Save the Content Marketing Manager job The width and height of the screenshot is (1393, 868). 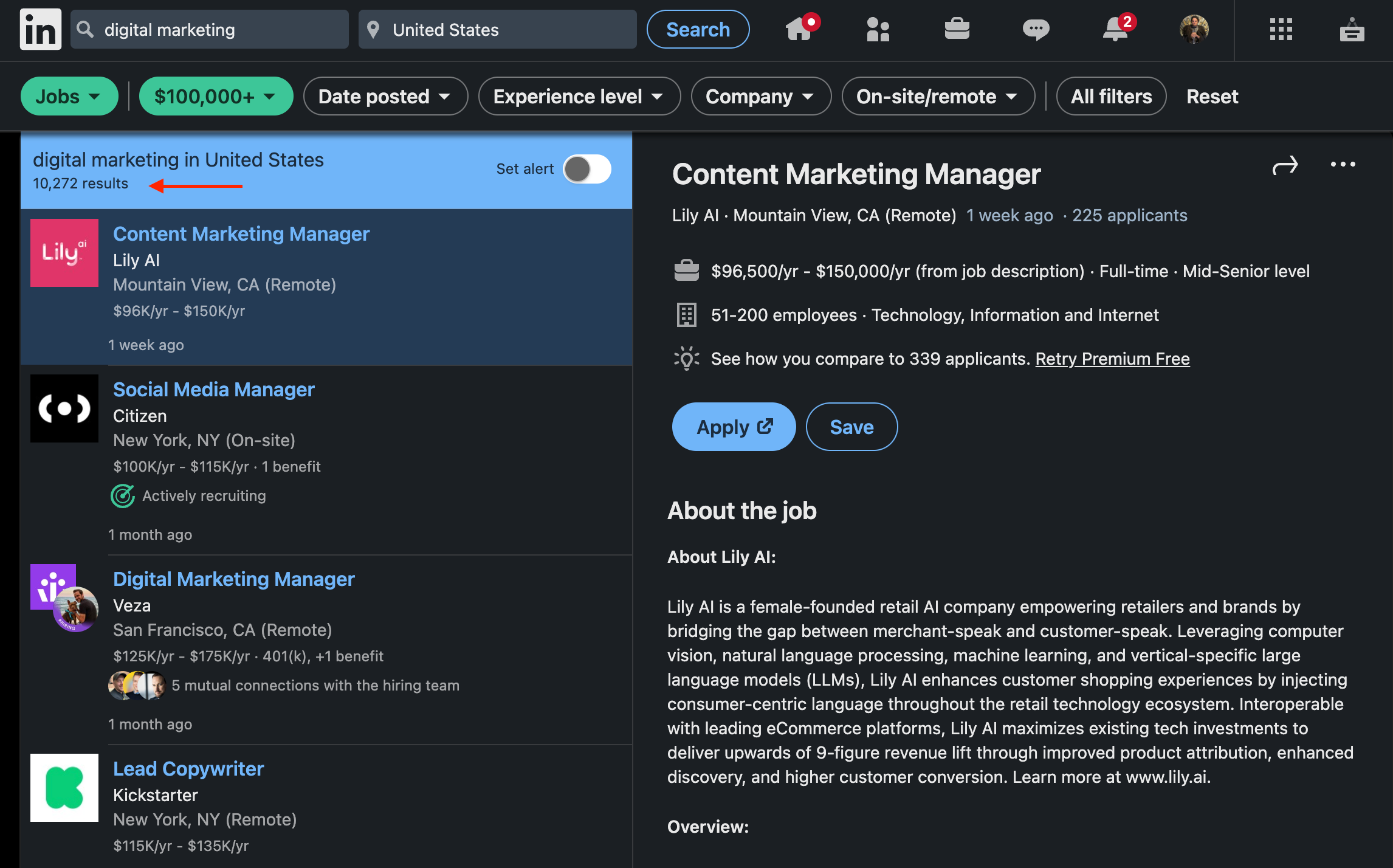[x=851, y=427]
